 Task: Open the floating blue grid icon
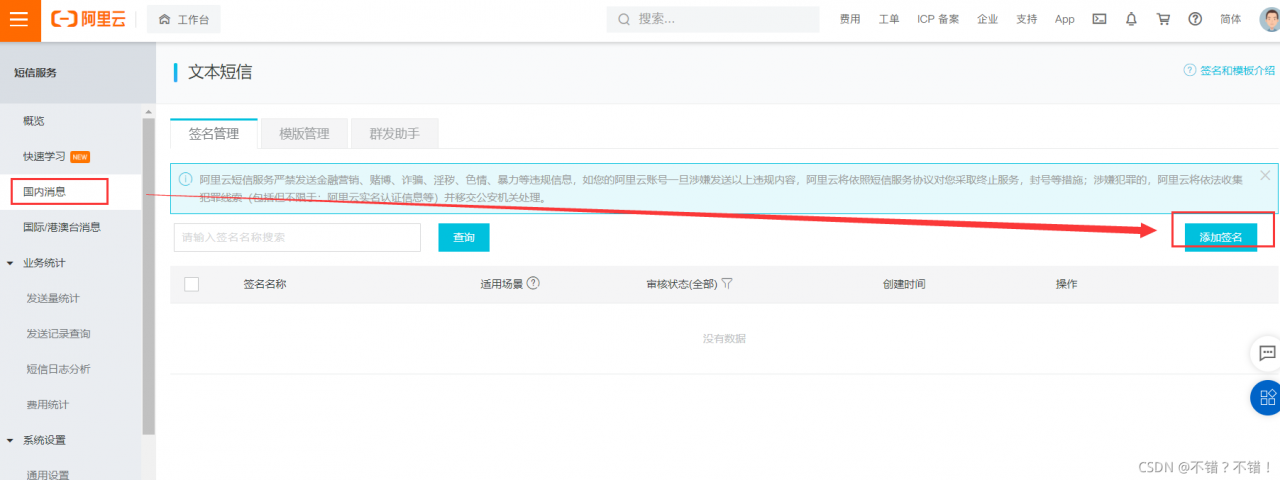[x=1267, y=397]
